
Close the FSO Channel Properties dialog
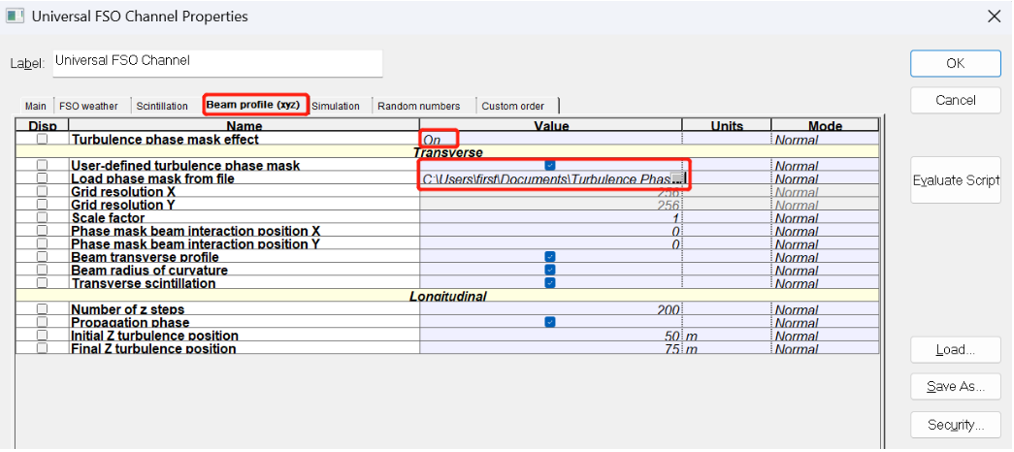(993, 16)
